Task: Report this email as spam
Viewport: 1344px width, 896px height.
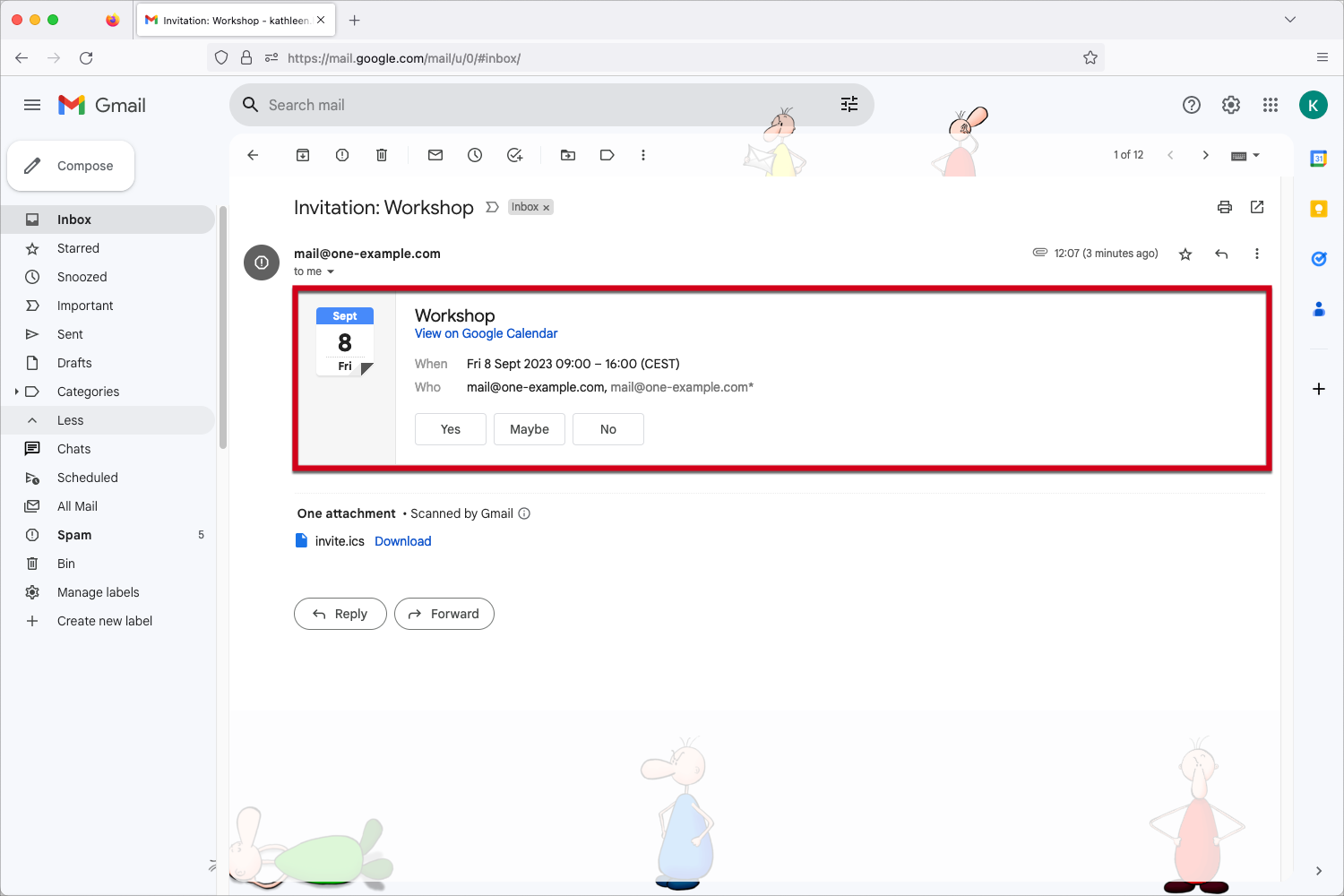Action: tap(341, 154)
